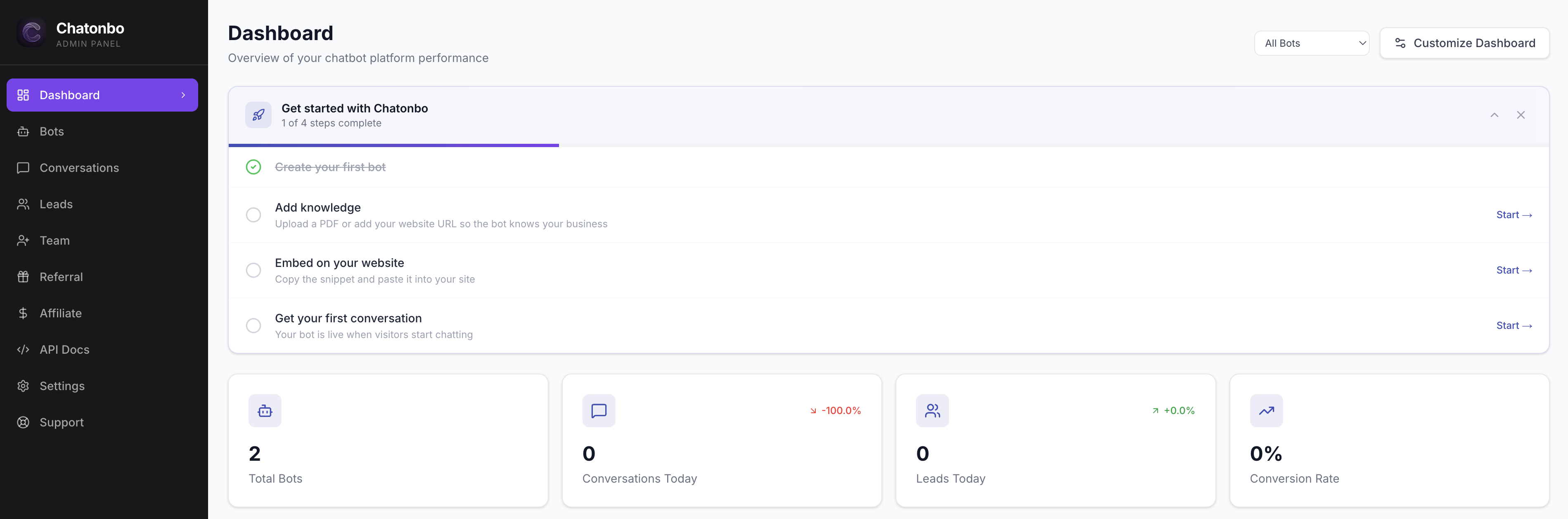Click the Referral gift icon

pos(23,276)
